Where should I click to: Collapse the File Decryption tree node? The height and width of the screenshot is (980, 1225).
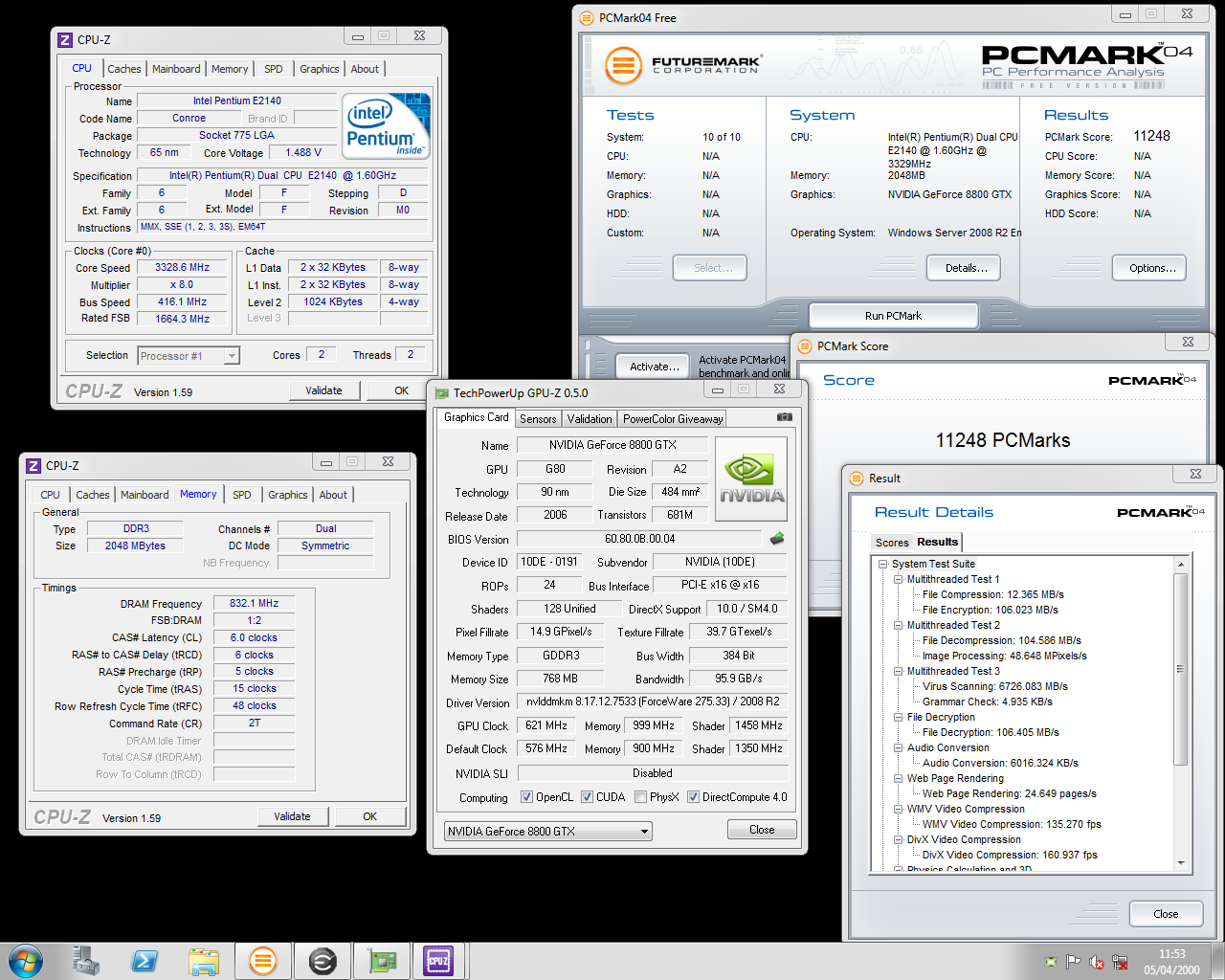coord(899,718)
